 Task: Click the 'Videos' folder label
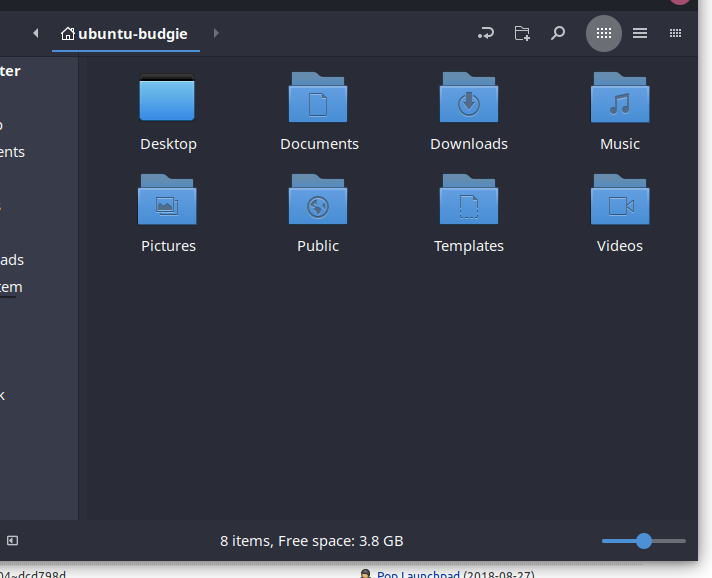point(620,246)
